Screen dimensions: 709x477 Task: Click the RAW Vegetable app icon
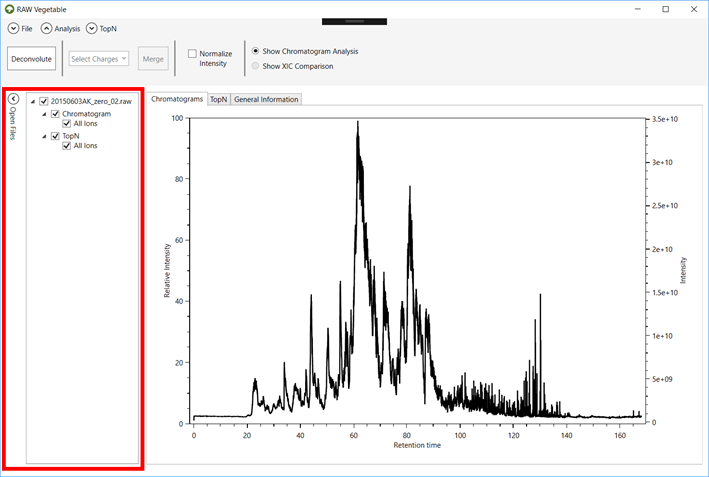coord(9,9)
